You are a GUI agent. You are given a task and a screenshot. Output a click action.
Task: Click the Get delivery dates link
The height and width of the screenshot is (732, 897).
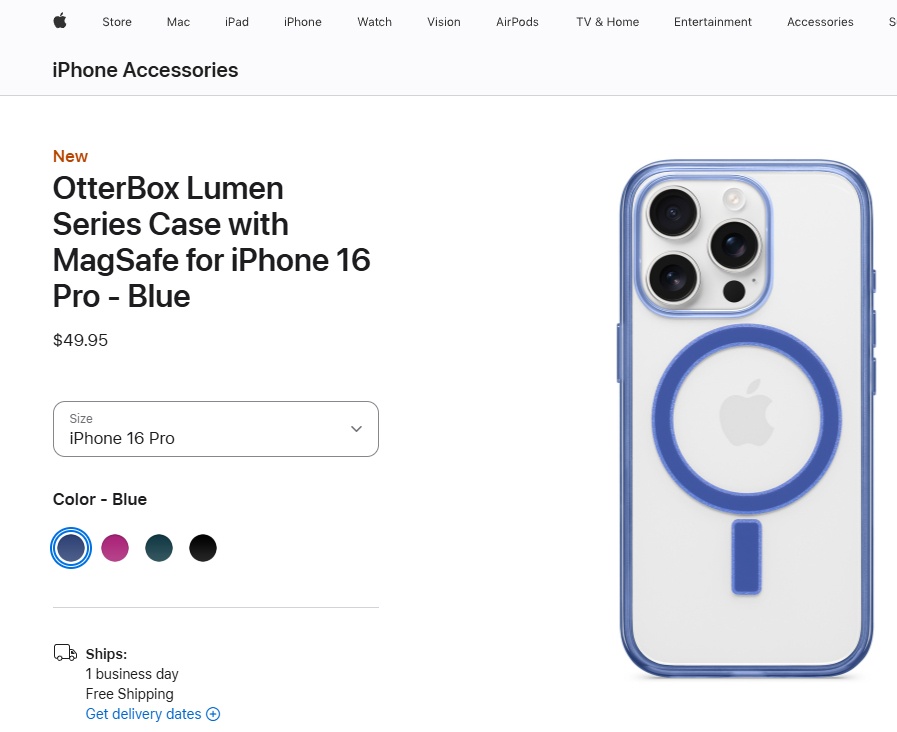(x=143, y=714)
